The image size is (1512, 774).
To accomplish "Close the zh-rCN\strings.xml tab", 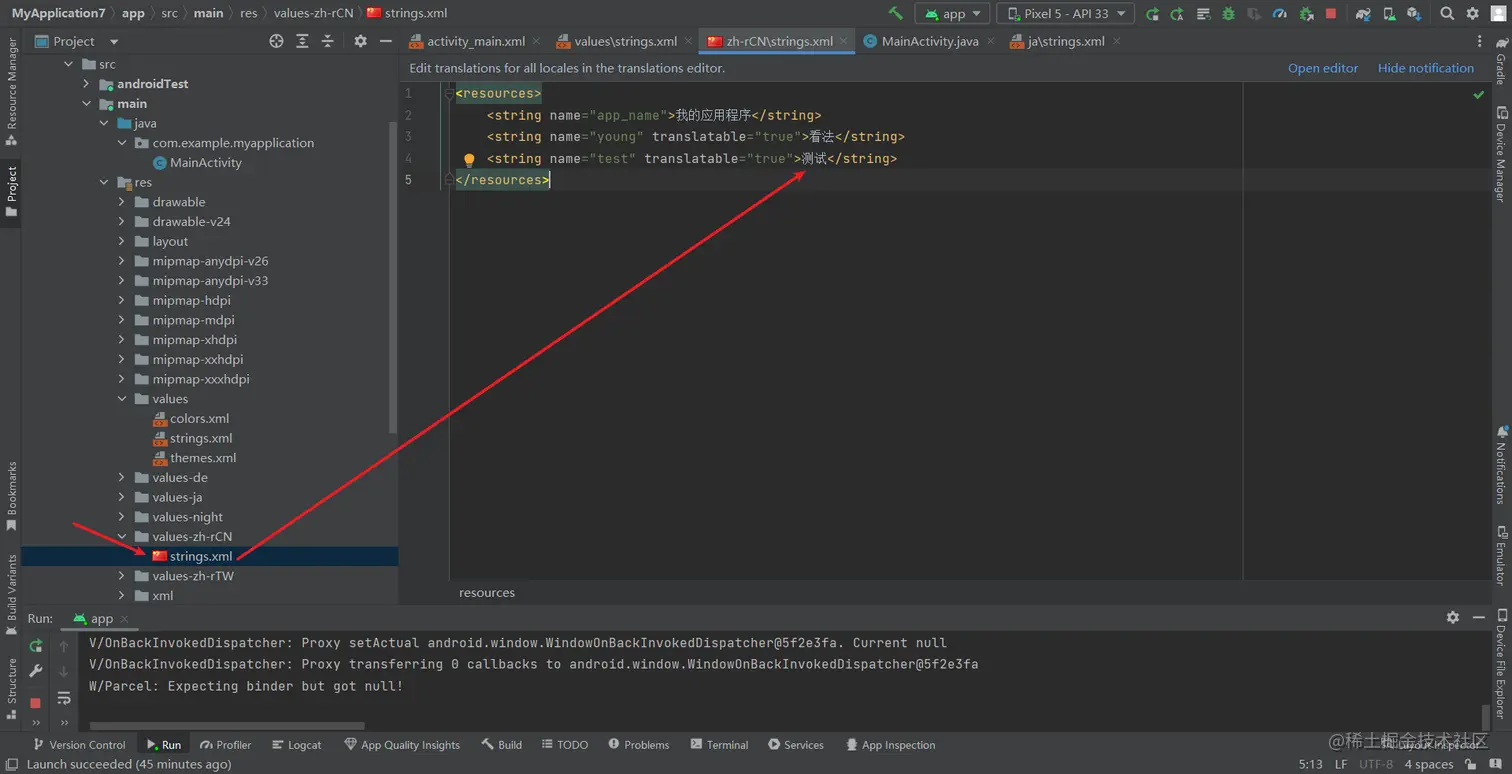I will point(845,41).
